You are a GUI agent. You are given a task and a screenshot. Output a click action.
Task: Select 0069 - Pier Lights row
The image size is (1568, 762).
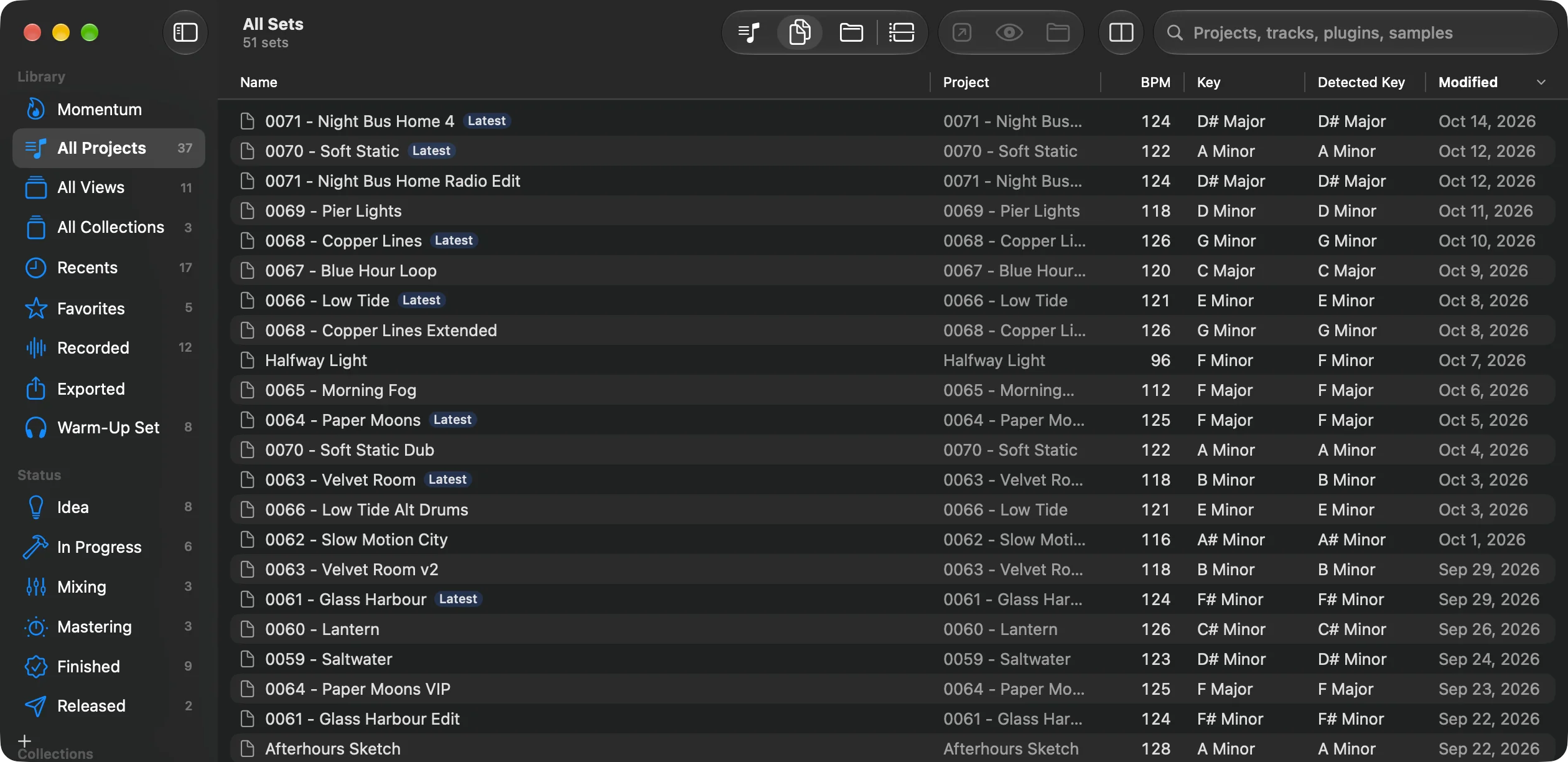pos(892,210)
